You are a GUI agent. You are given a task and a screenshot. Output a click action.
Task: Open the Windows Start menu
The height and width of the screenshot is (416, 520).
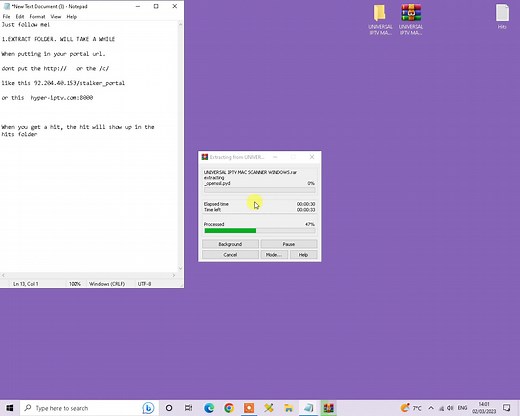pos(10,408)
